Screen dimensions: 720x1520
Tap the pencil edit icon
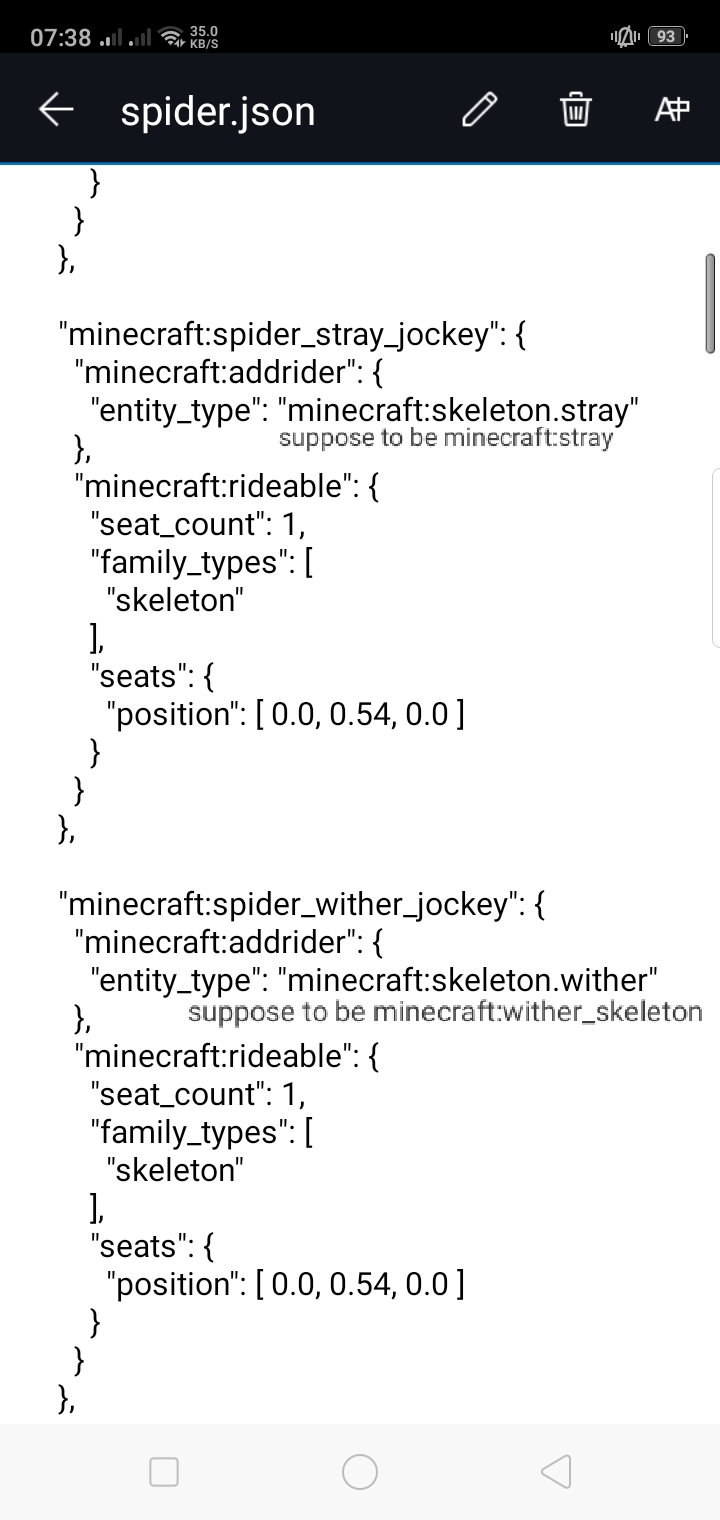coord(480,110)
